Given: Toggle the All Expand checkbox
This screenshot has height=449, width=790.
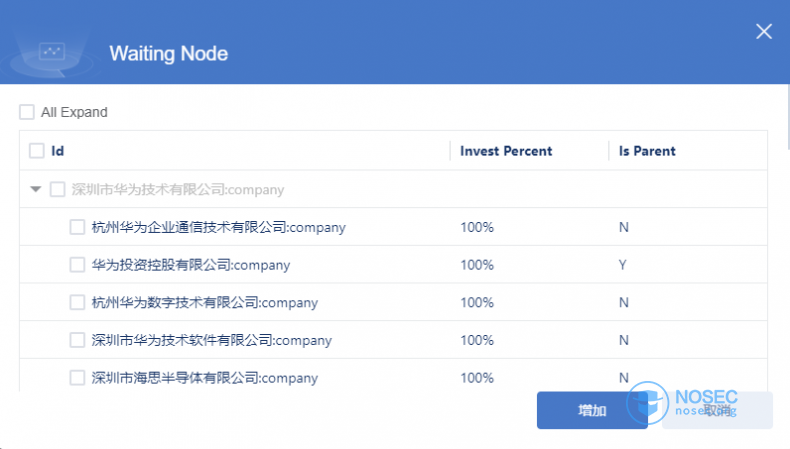Looking at the screenshot, I should click(x=27, y=112).
